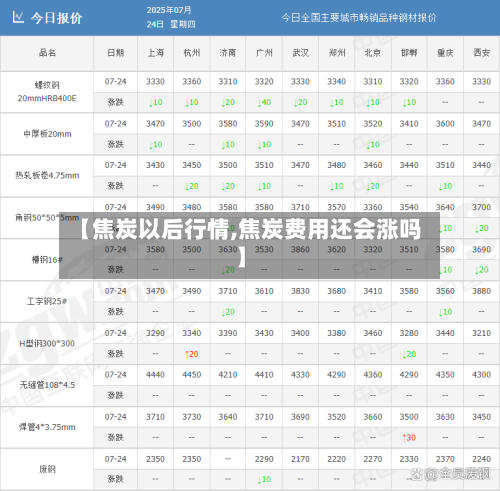This screenshot has width=500, height=491.
Task: Click 角钢 price 3710 under 武汉
Action: pos(300,207)
